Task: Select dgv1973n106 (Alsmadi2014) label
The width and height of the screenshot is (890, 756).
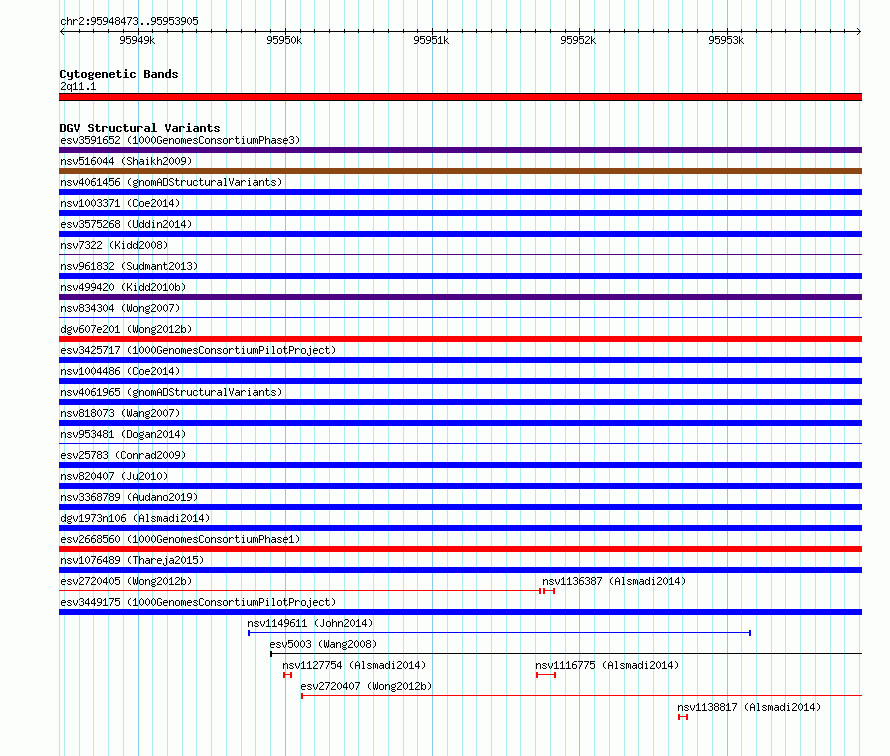Action: 135,518
